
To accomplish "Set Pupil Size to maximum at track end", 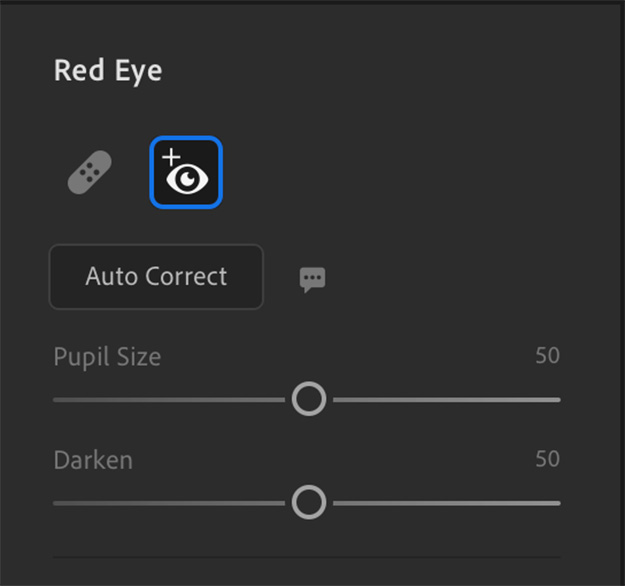I will tap(559, 399).
